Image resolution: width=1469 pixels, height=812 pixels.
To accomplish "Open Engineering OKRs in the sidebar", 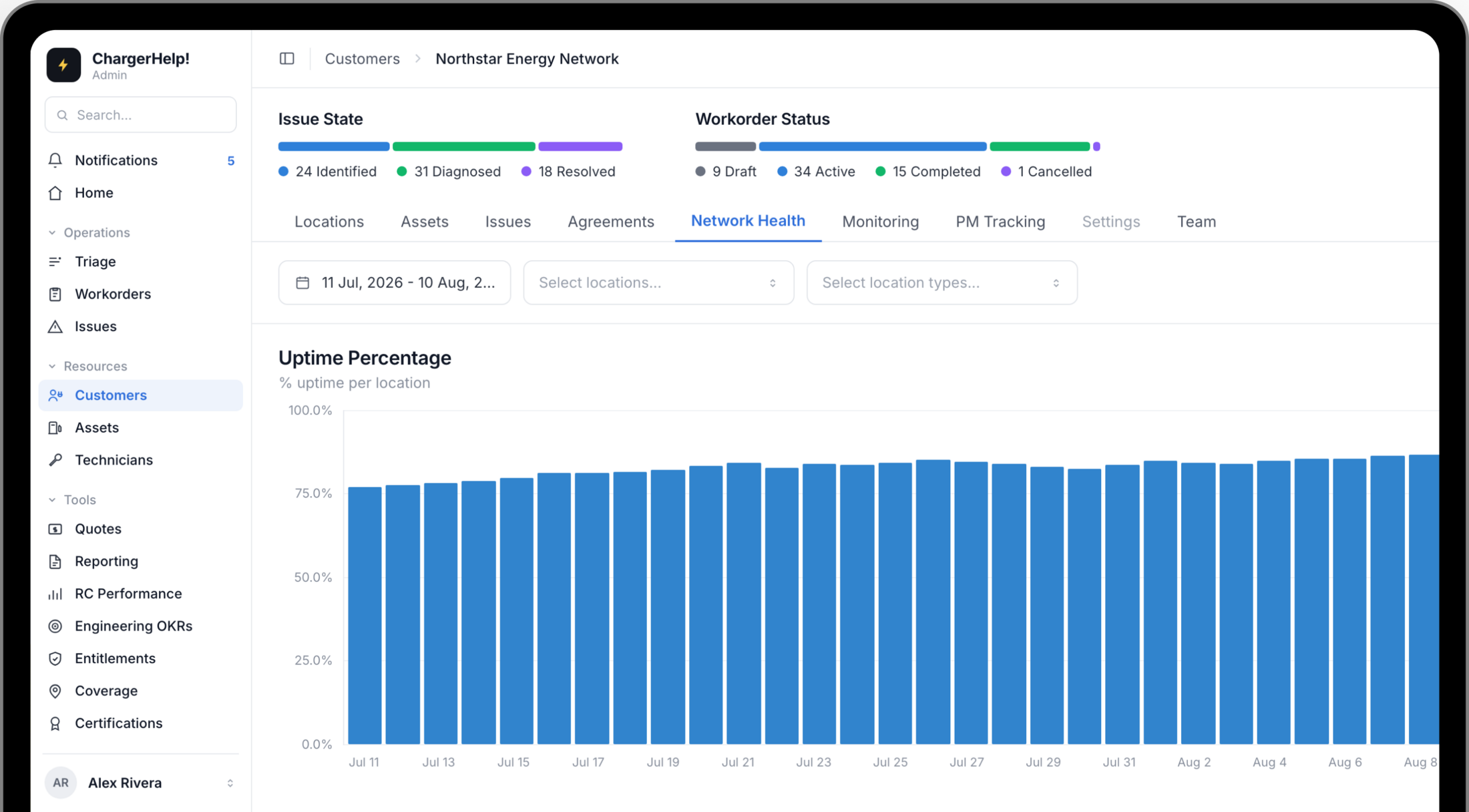I will pos(140,626).
